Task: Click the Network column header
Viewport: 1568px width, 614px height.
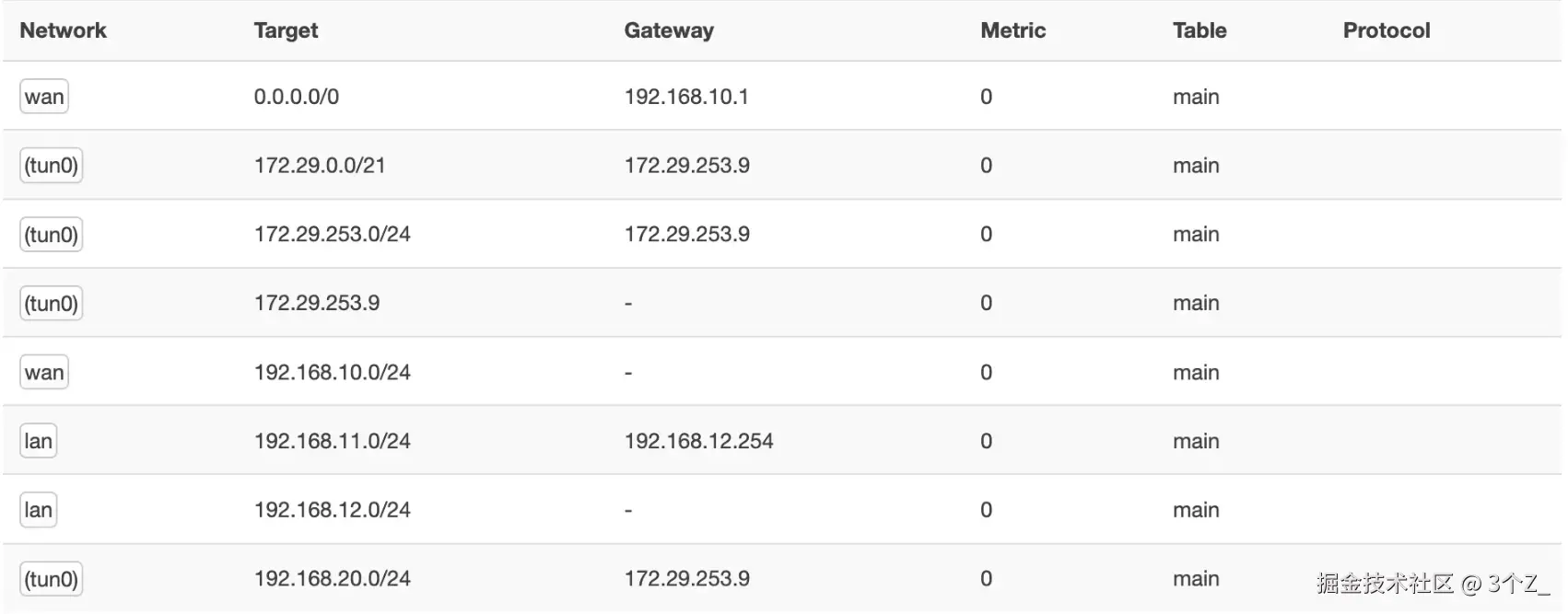Action: (63, 30)
